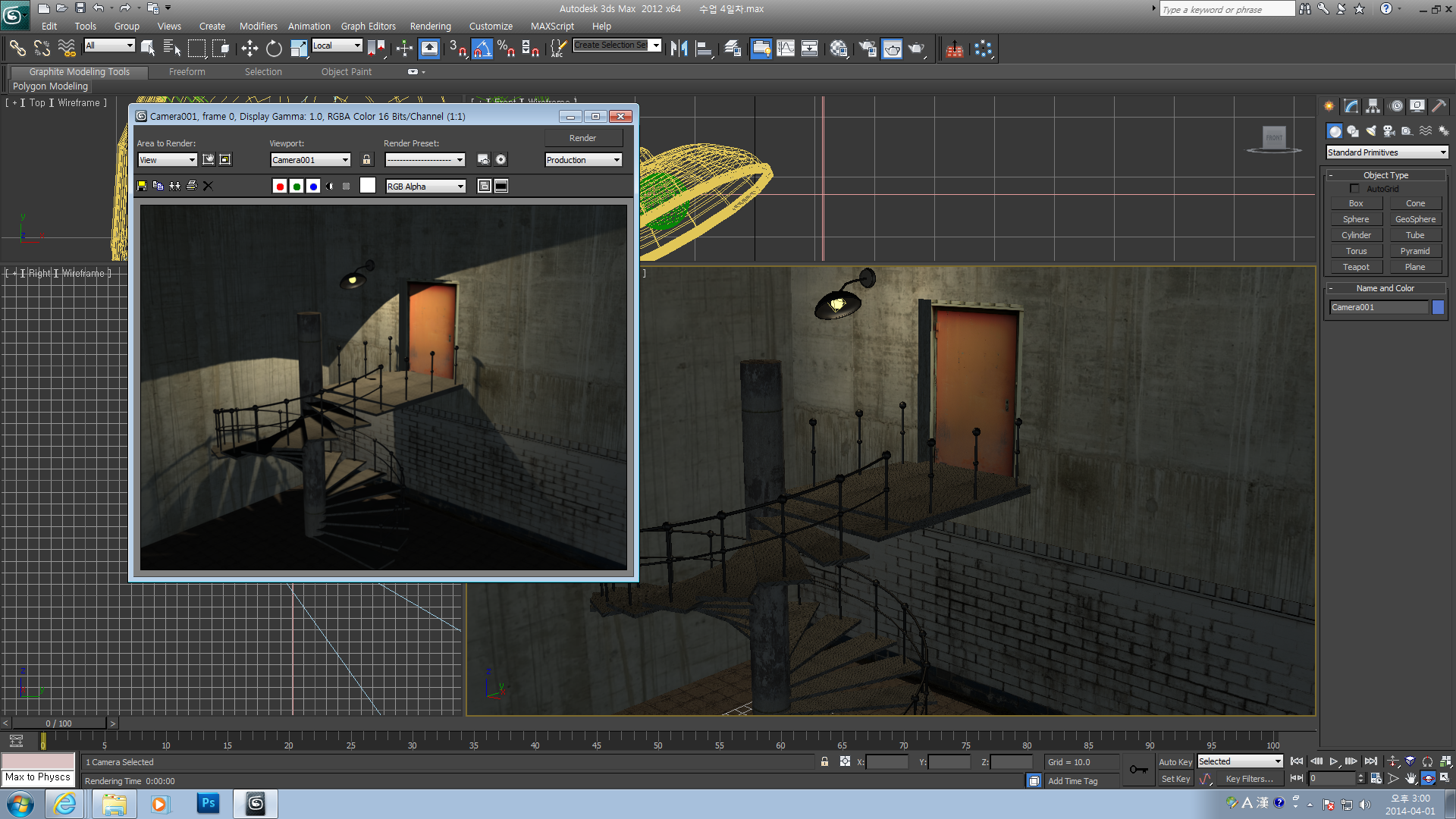Open the Time Configuration icon
Screen dimensions: 1456x819
click(x=1376, y=778)
